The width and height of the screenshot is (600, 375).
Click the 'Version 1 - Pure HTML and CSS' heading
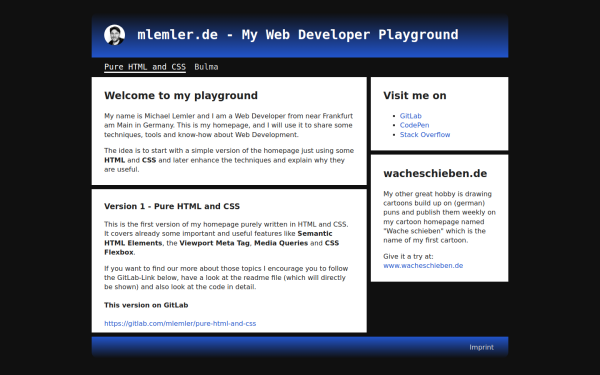172,206
